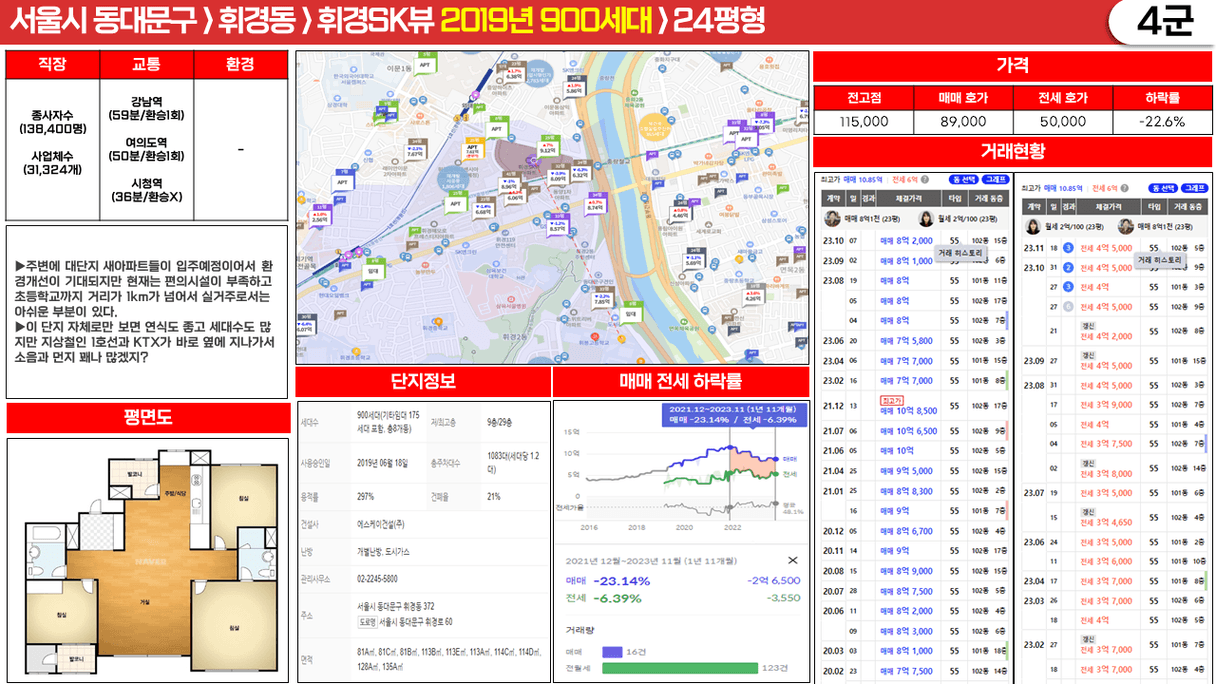Click the help icon in right transaction panel
This screenshot has width=1216, height=684.
click(x=1127, y=188)
